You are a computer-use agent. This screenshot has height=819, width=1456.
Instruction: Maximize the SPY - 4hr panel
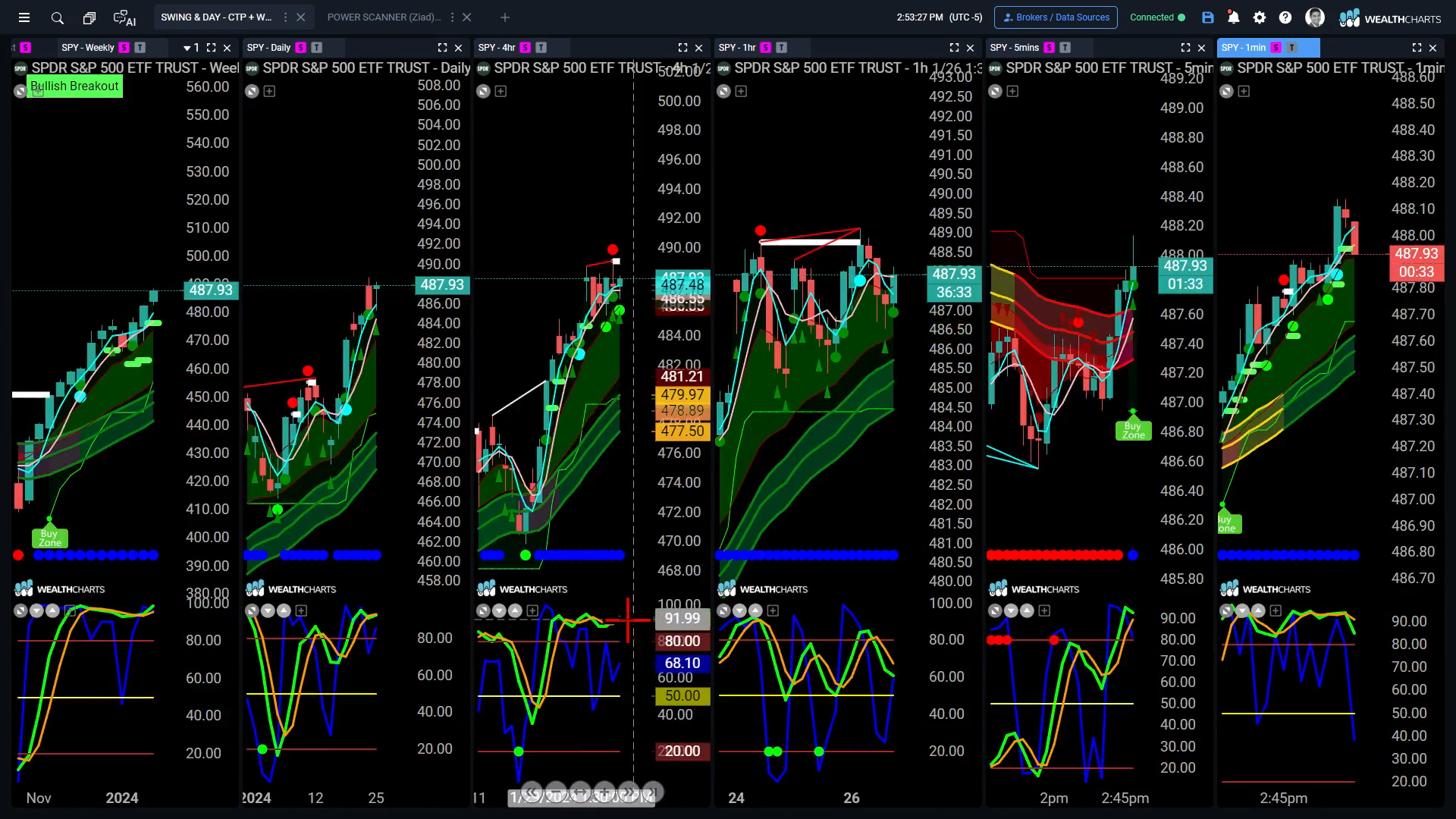(682, 47)
